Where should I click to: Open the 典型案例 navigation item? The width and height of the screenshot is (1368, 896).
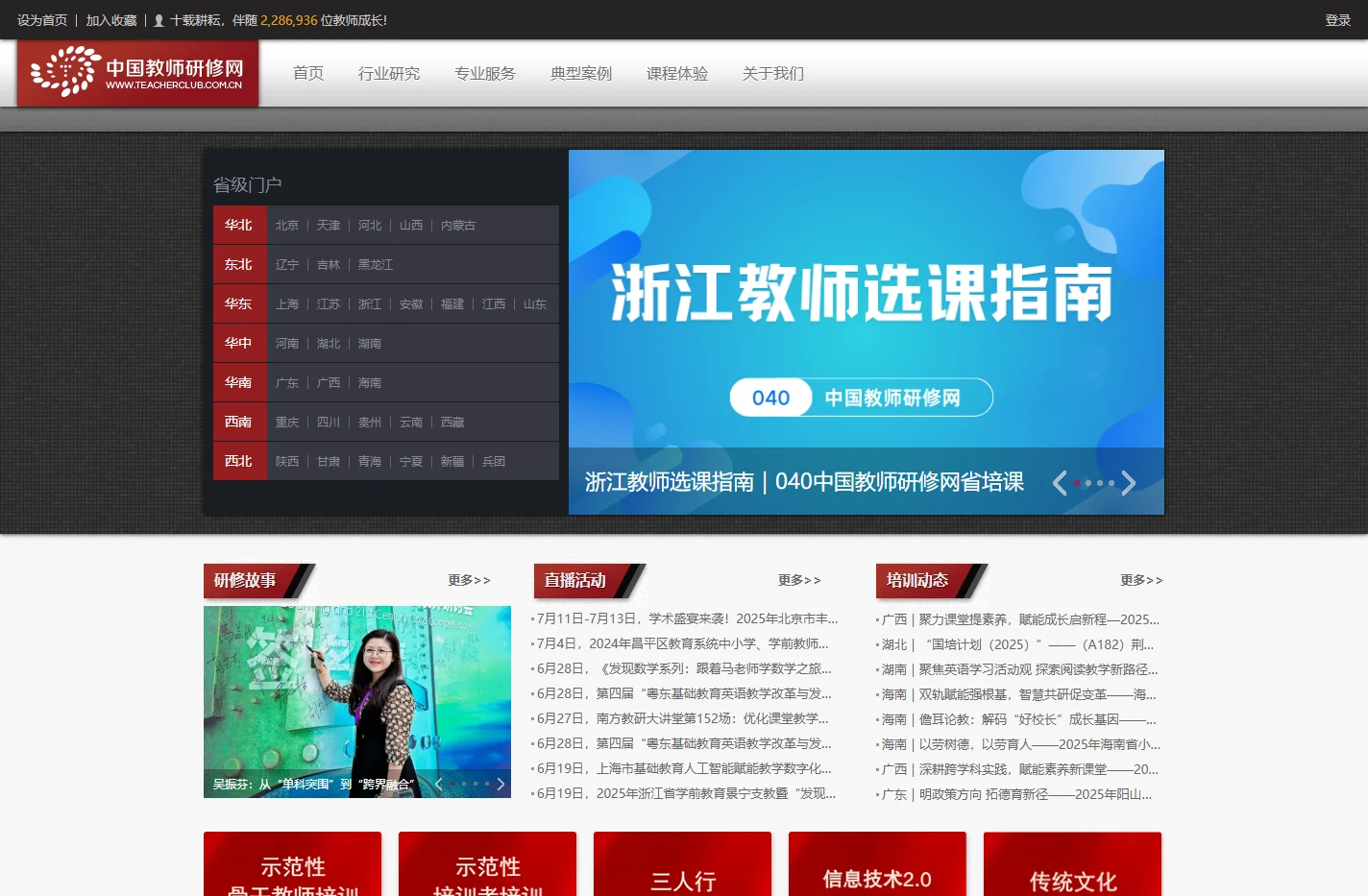pos(581,73)
